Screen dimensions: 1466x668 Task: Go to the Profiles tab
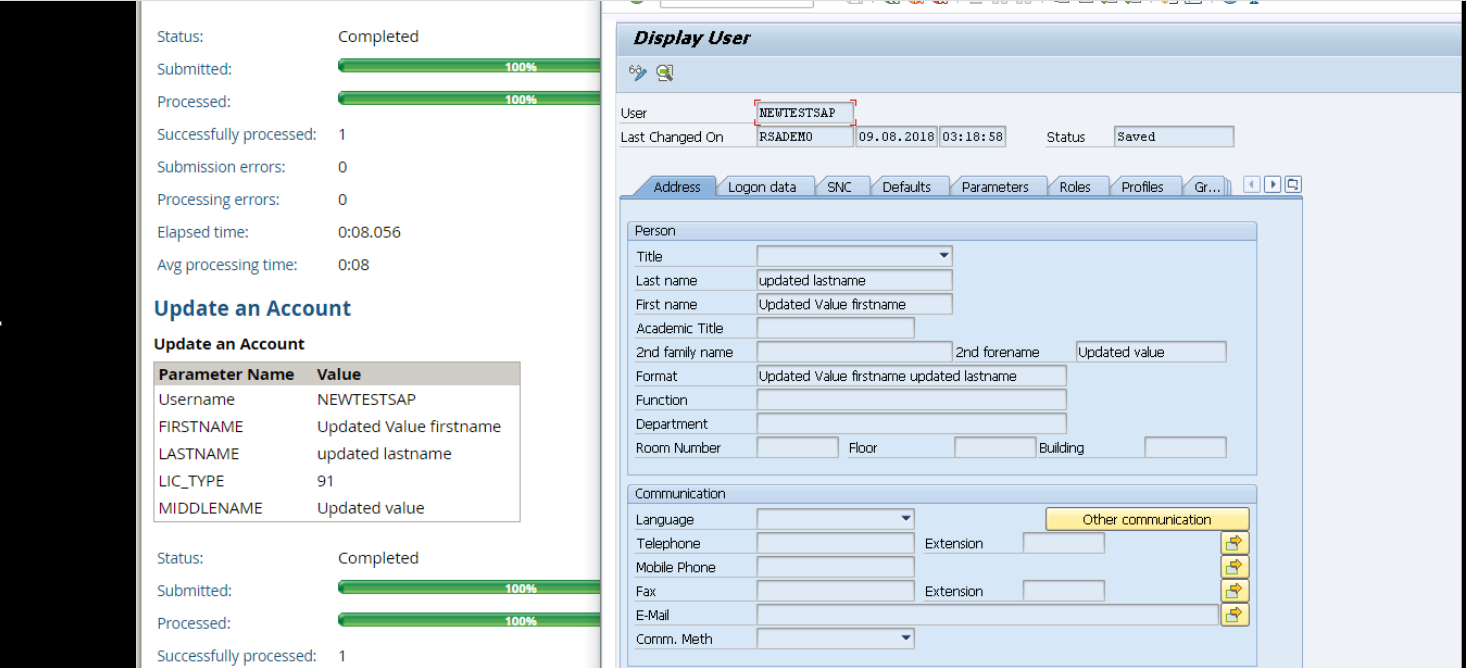click(1142, 187)
